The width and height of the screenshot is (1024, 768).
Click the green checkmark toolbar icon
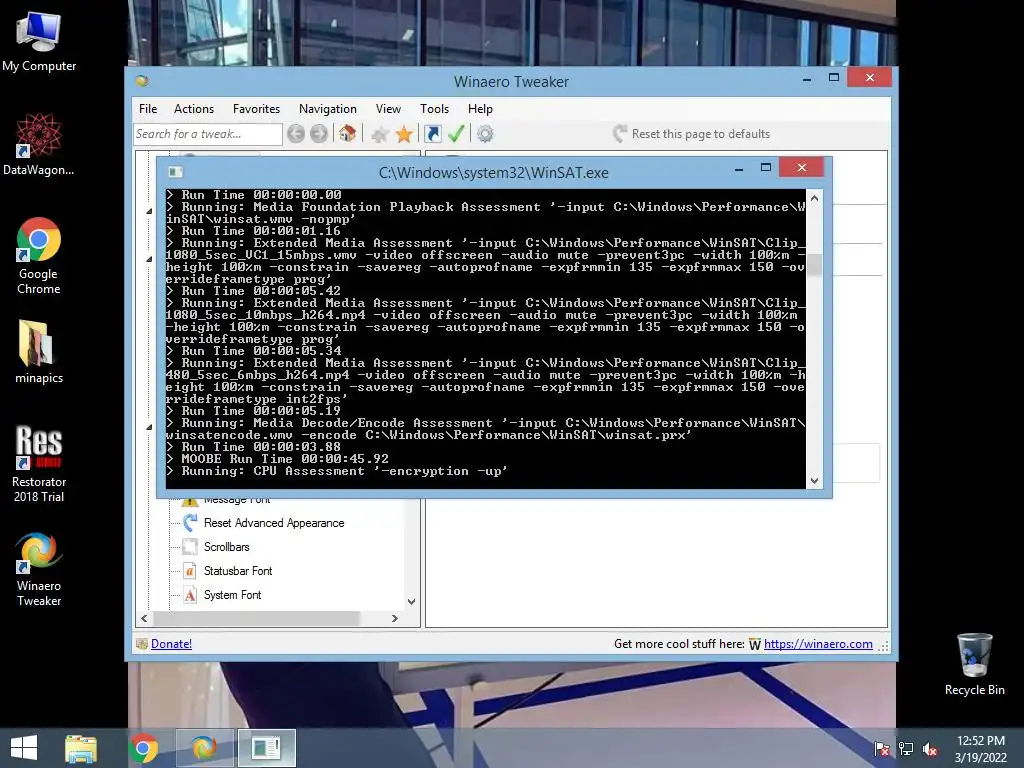pyautogui.click(x=456, y=134)
